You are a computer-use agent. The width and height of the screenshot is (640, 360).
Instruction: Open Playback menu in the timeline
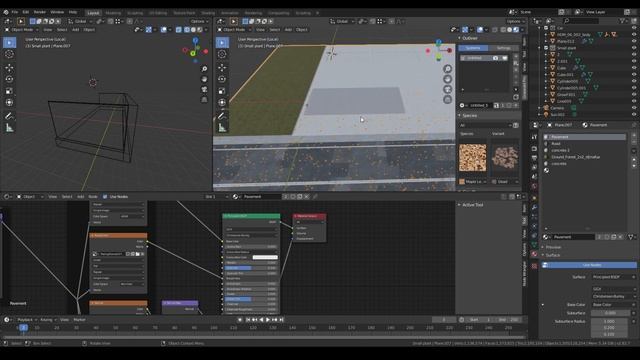point(27,320)
